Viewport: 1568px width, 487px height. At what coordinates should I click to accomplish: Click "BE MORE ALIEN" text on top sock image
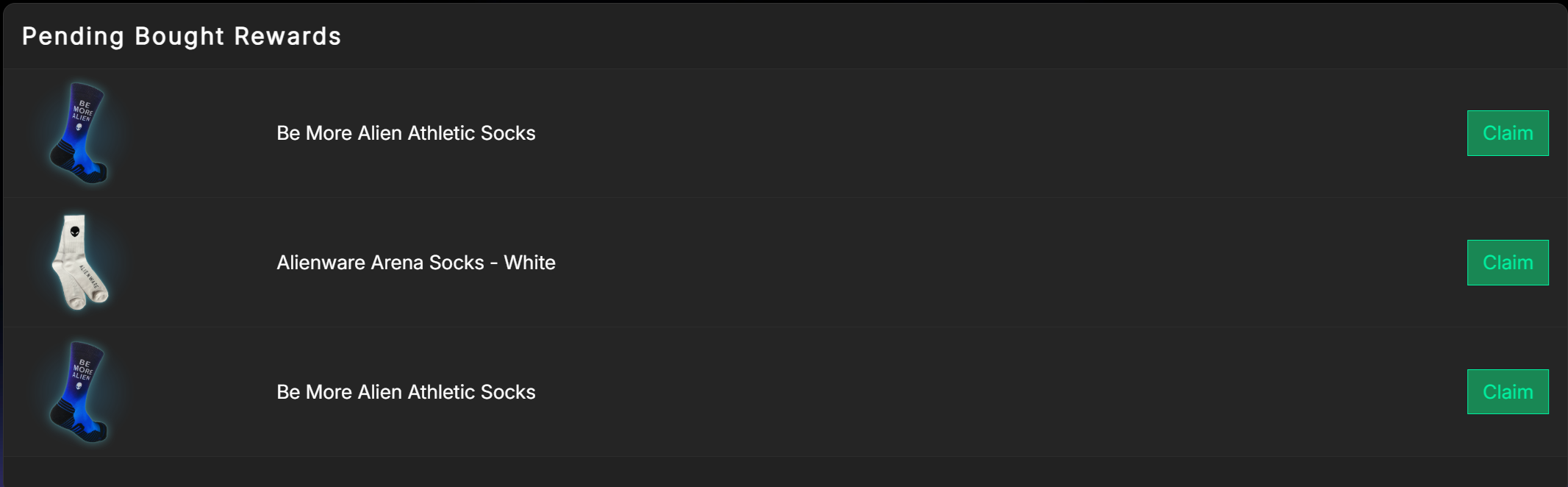(x=82, y=111)
